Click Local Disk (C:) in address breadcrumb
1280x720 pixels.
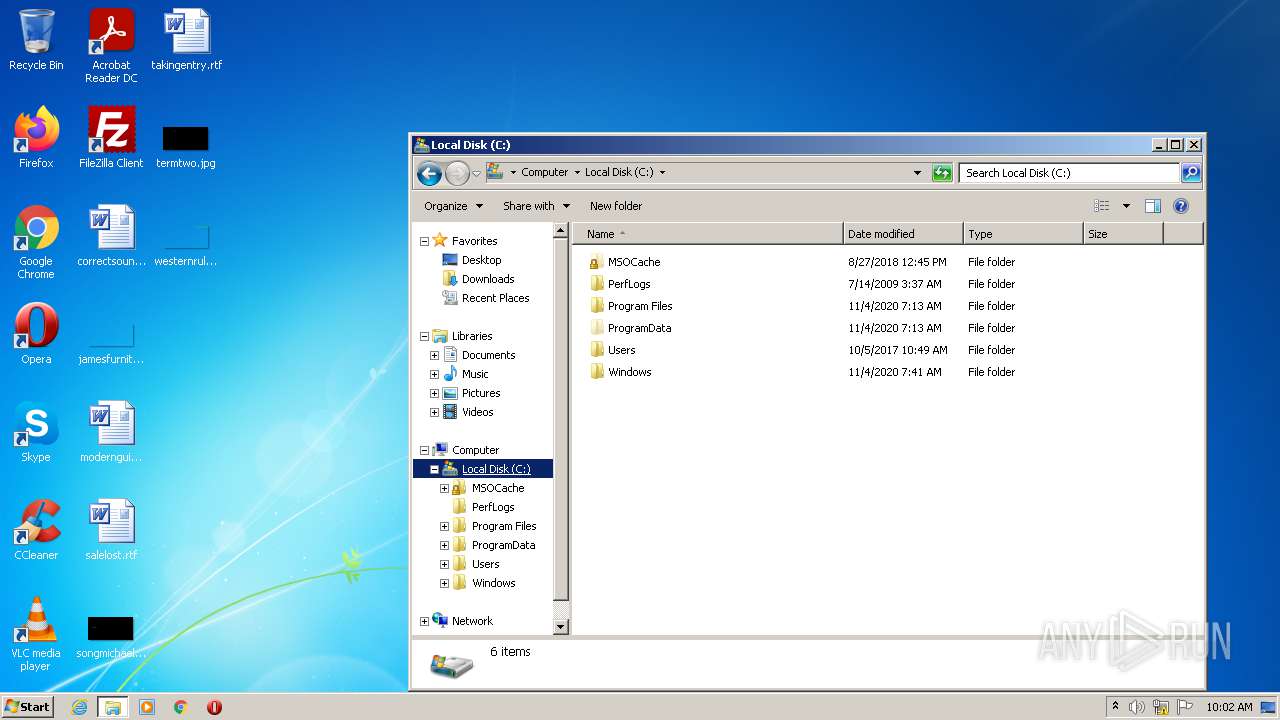[x=619, y=172]
